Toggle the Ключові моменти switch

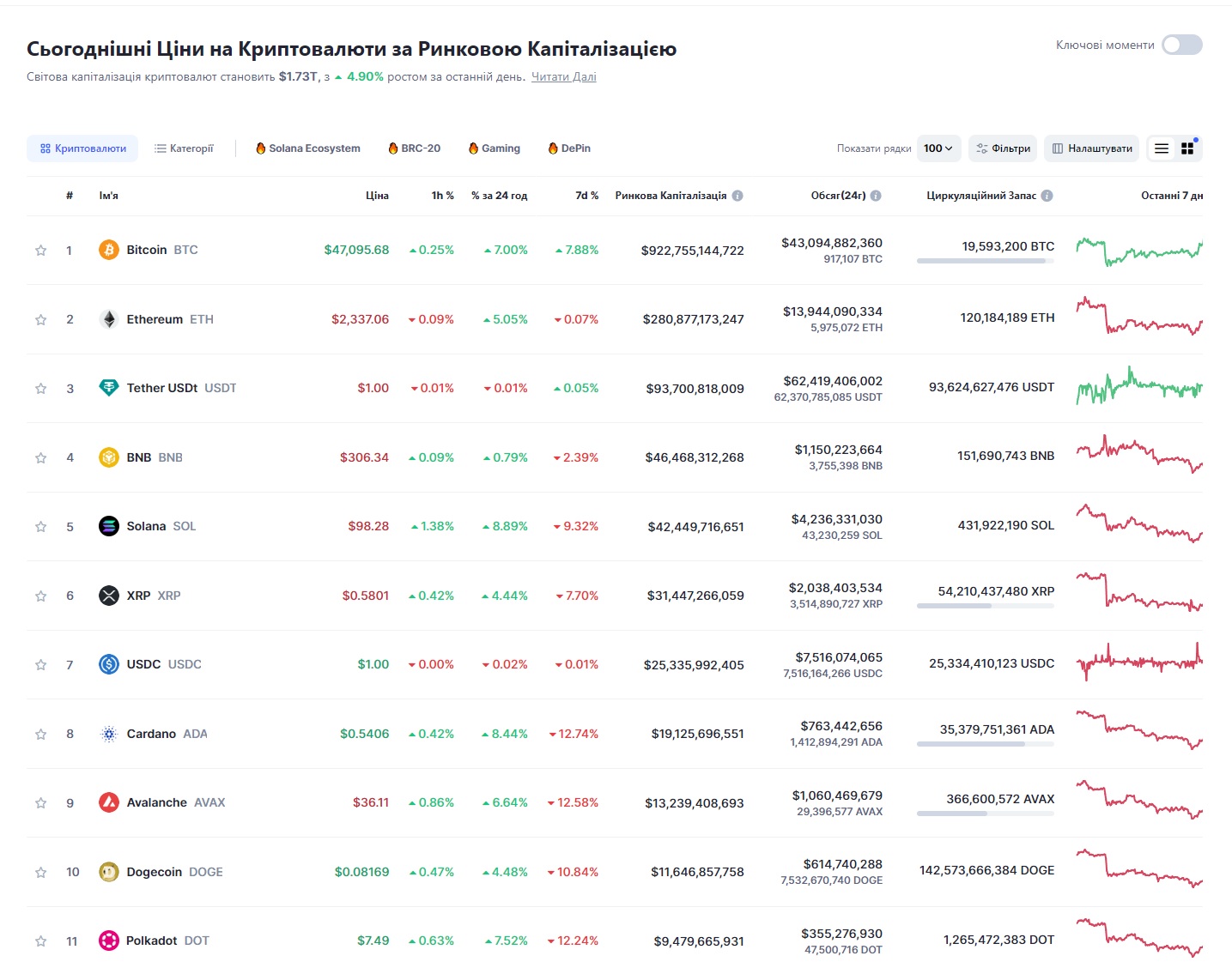1182,45
